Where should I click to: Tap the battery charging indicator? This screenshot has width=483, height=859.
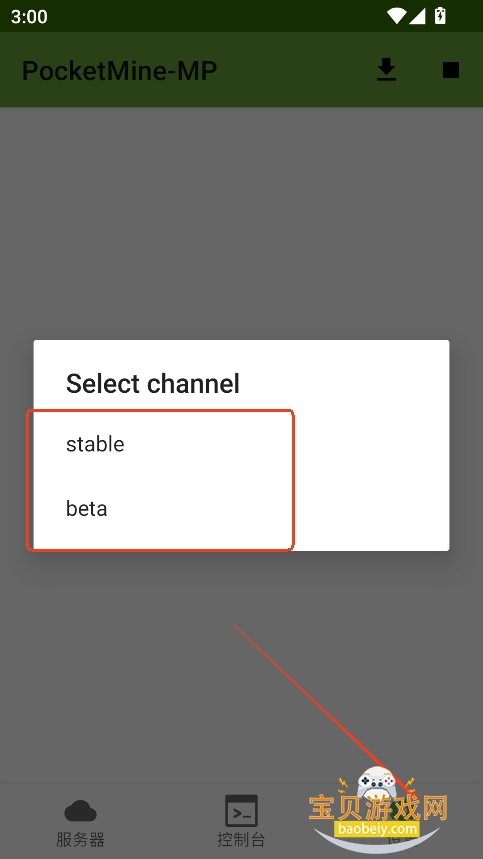440,16
